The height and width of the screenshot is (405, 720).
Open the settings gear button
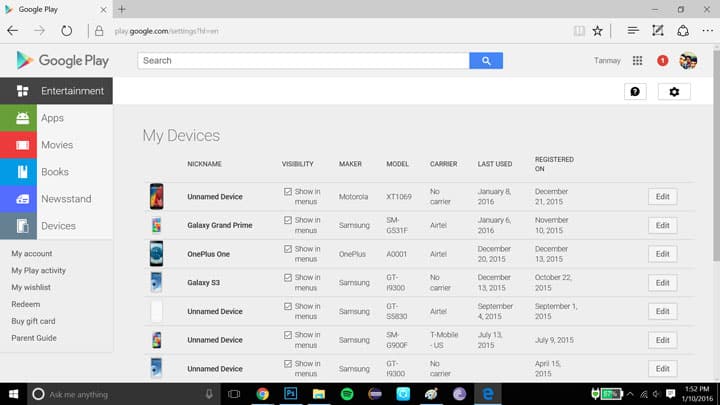(674, 92)
